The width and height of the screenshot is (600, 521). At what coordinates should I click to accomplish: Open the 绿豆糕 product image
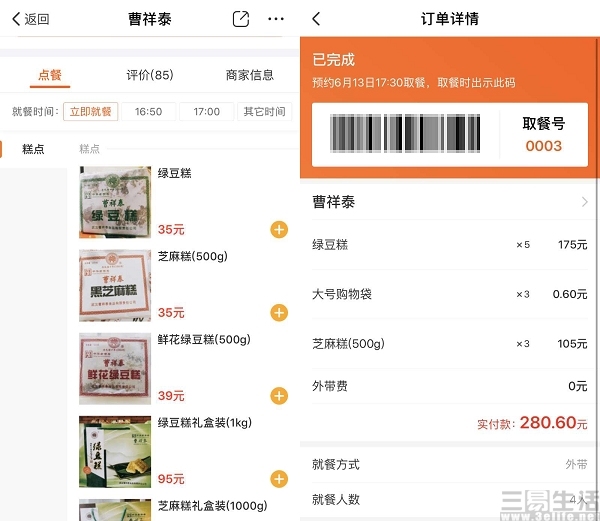115,202
